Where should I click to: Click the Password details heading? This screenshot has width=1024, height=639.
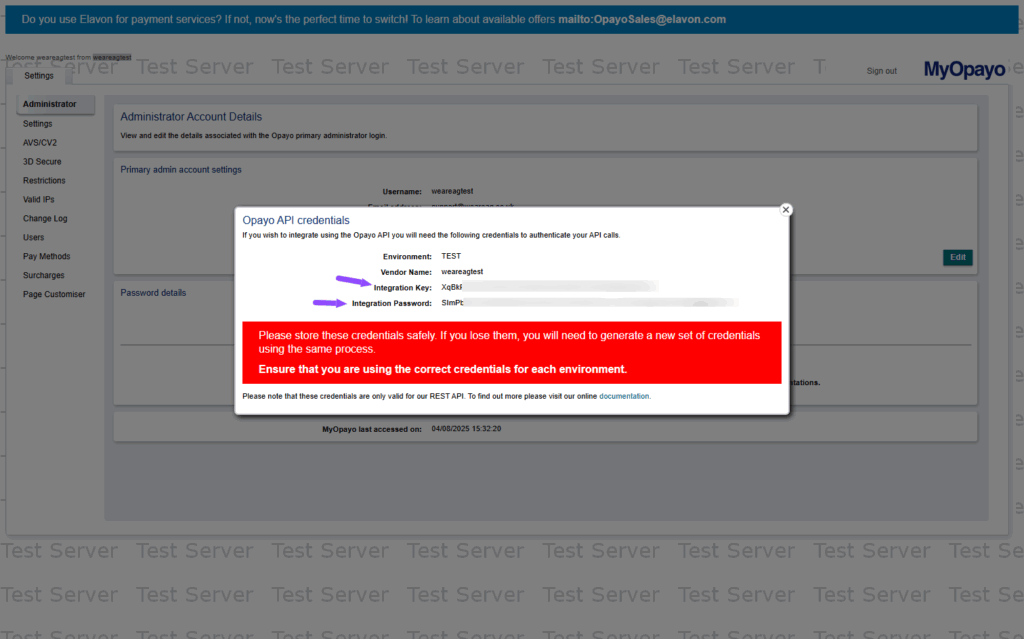pos(153,293)
